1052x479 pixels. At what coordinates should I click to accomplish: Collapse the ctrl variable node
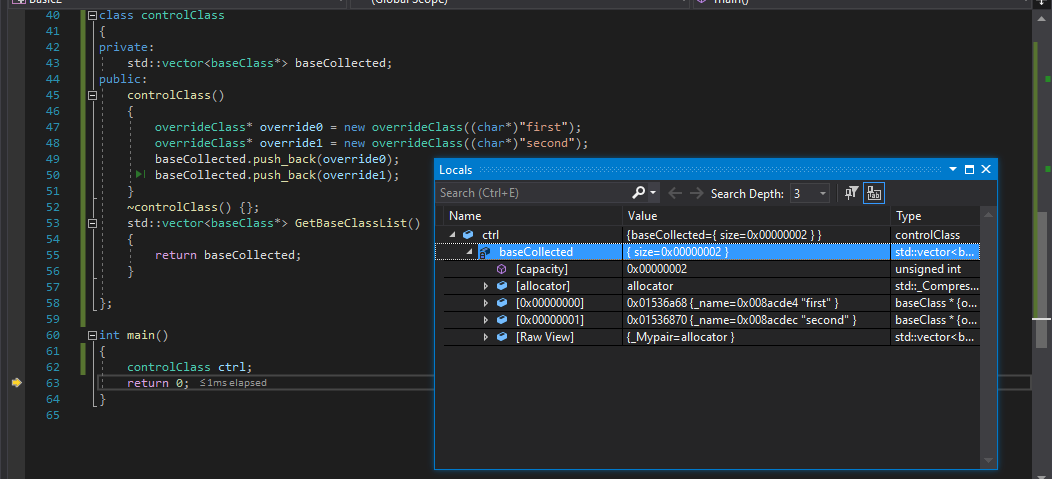coord(452,235)
